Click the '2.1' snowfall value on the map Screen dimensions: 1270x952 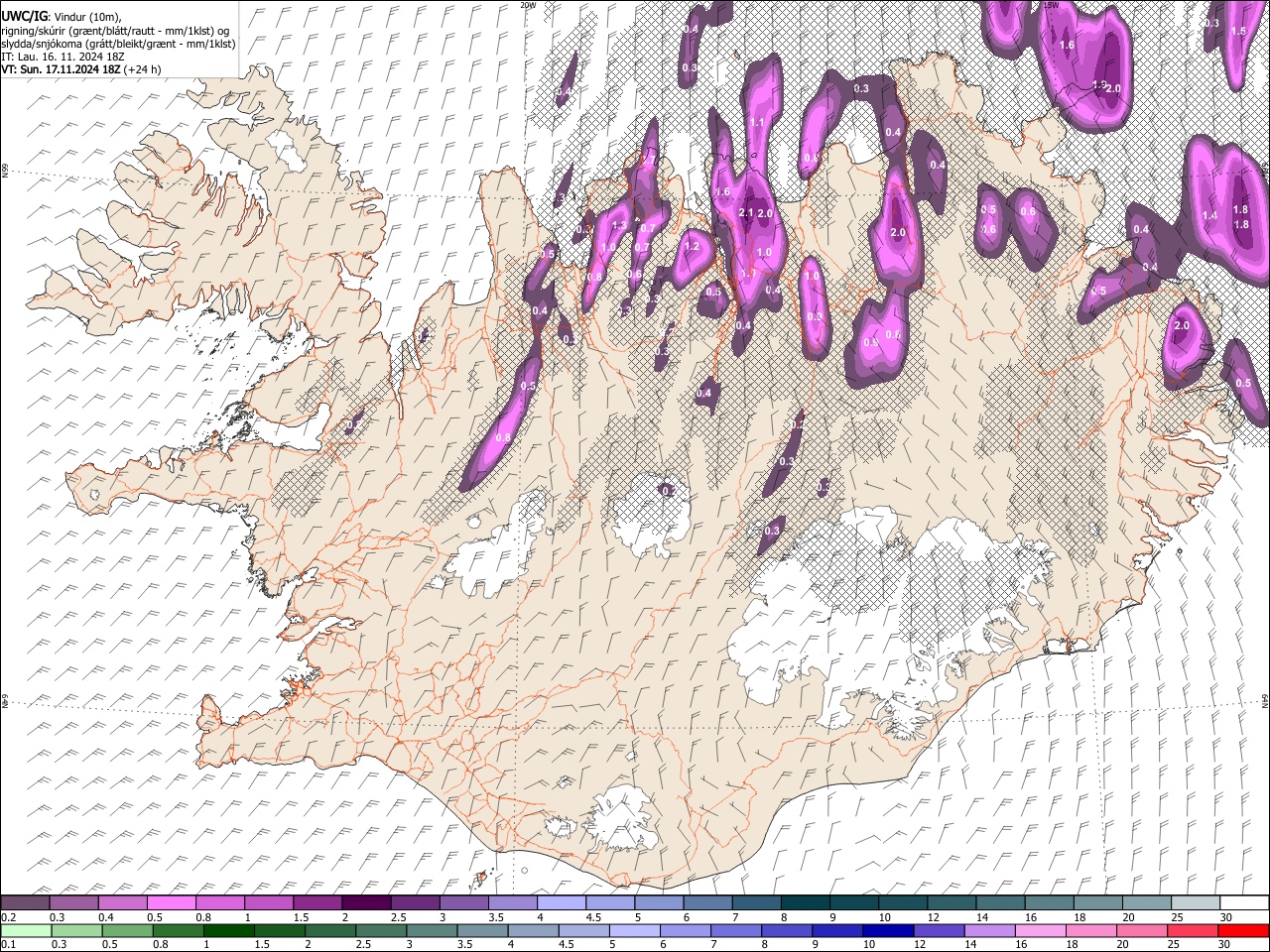(x=747, y=213)
